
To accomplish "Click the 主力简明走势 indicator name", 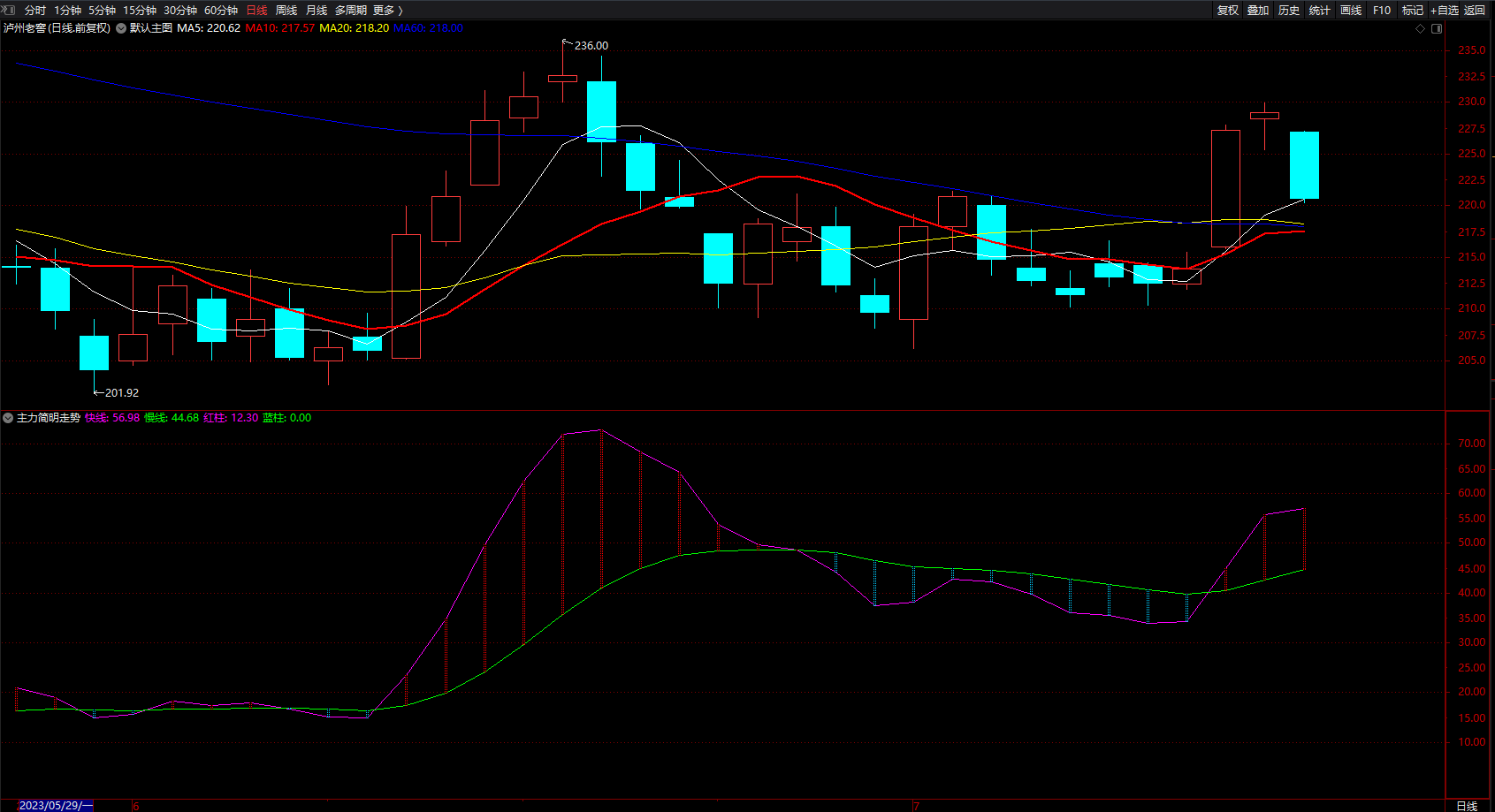I will (49, 418).
